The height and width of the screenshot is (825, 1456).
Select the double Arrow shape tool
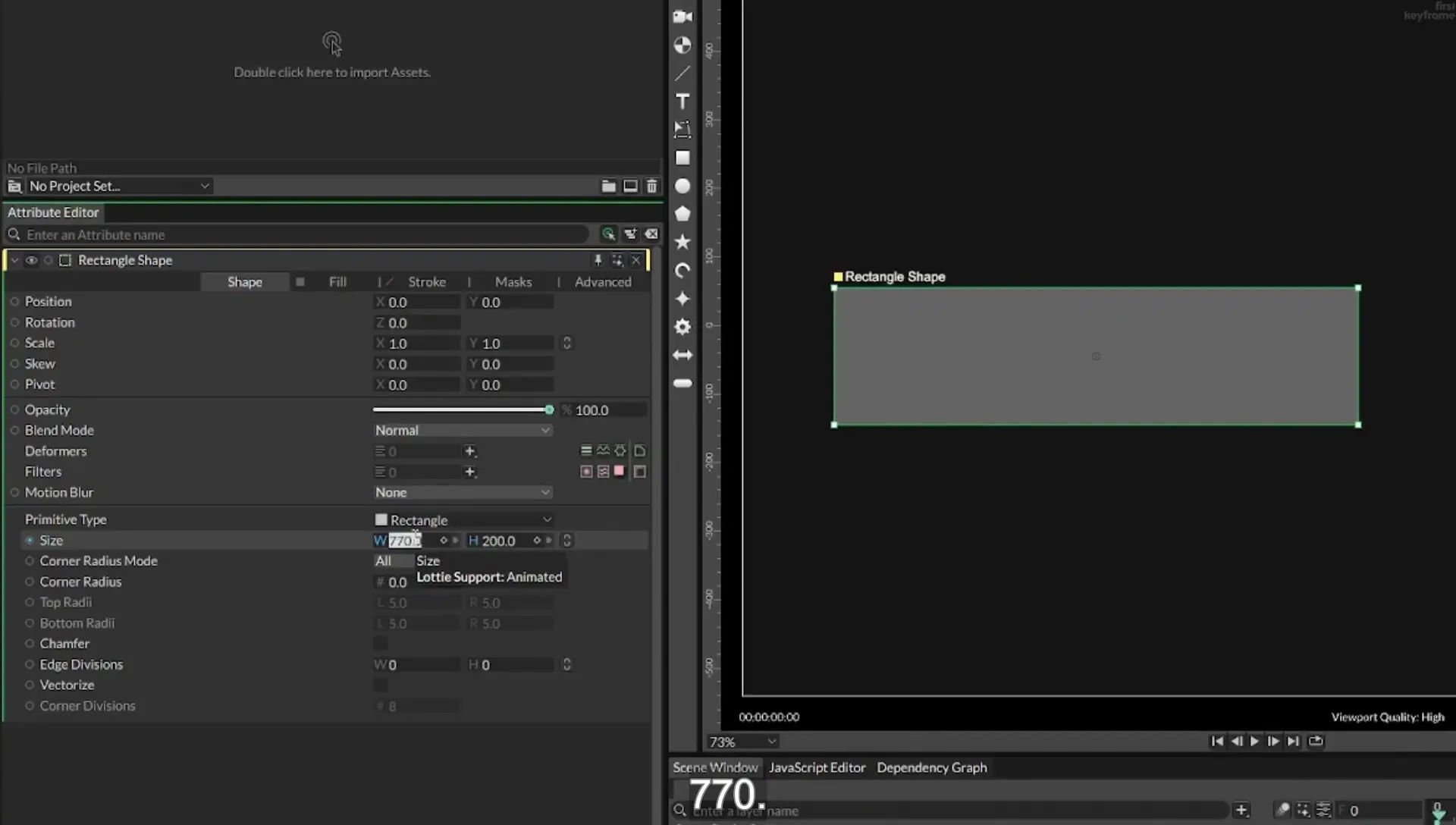pyautogui.click(x=682, y=355)
